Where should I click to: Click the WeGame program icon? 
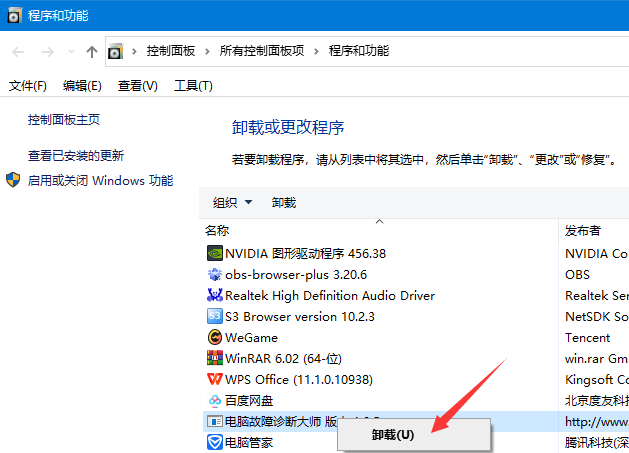pyautogui.click(x=215, y=337)
